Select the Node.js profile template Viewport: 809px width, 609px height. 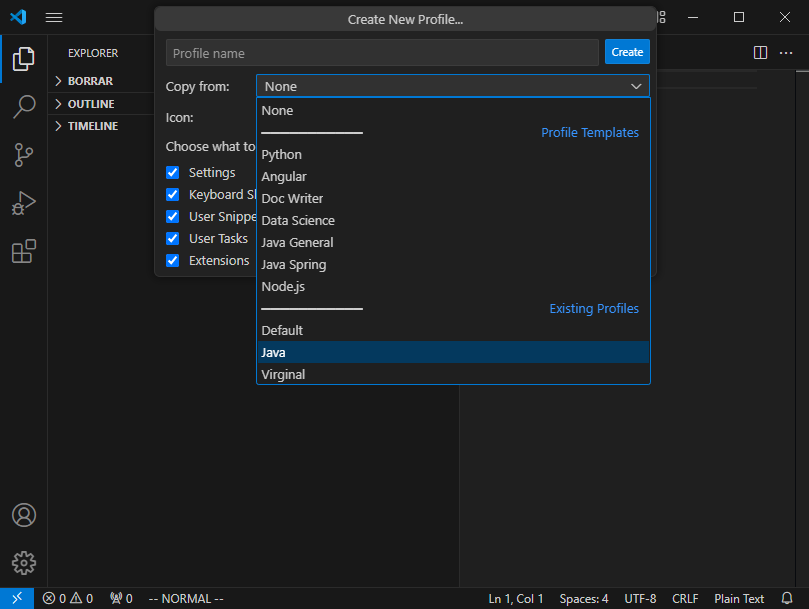(453, 286)
